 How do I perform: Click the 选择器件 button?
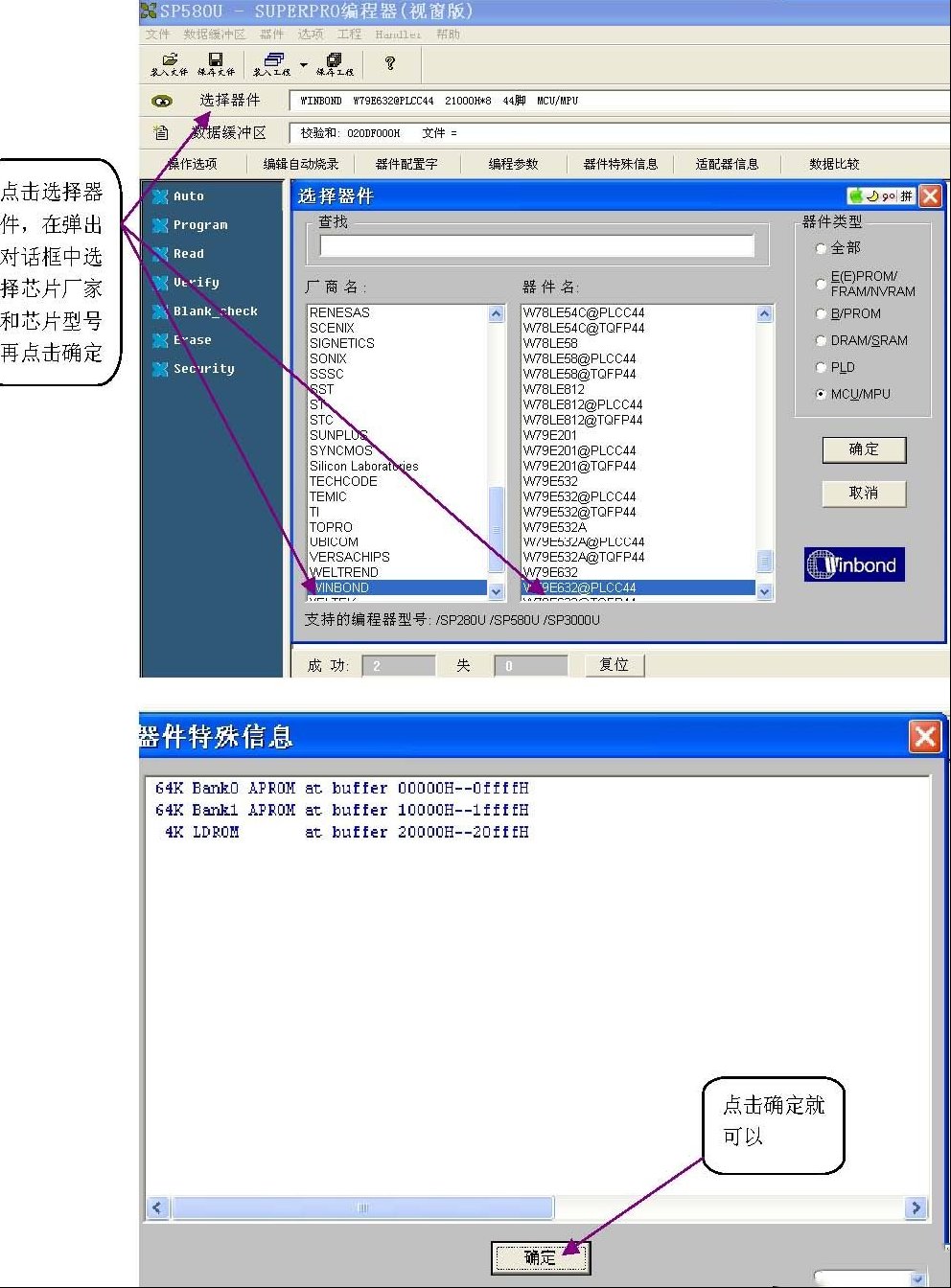coord(230,100)
